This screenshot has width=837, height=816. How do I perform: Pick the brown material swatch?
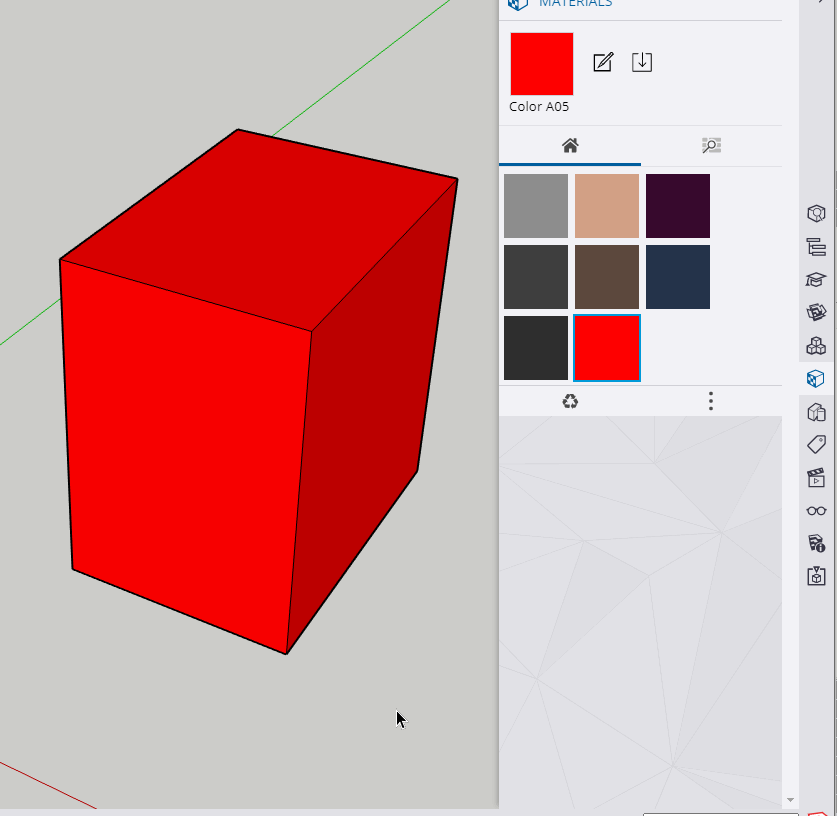click(x=607, y=277)
